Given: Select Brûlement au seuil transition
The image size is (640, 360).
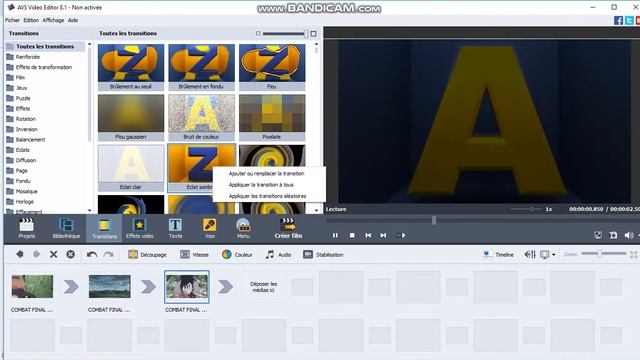Looking at the screenshot, I should pos(131,67).
